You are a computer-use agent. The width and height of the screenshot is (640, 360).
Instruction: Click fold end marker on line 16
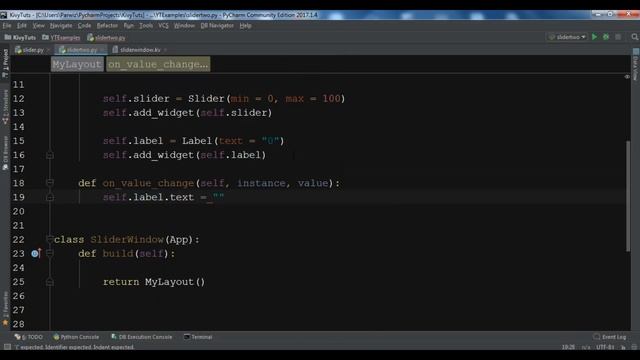(x=50, y=155)
